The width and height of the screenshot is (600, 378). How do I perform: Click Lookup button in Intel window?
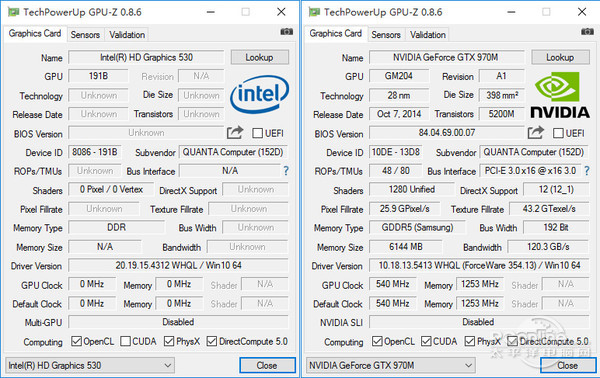pos(259,57)
